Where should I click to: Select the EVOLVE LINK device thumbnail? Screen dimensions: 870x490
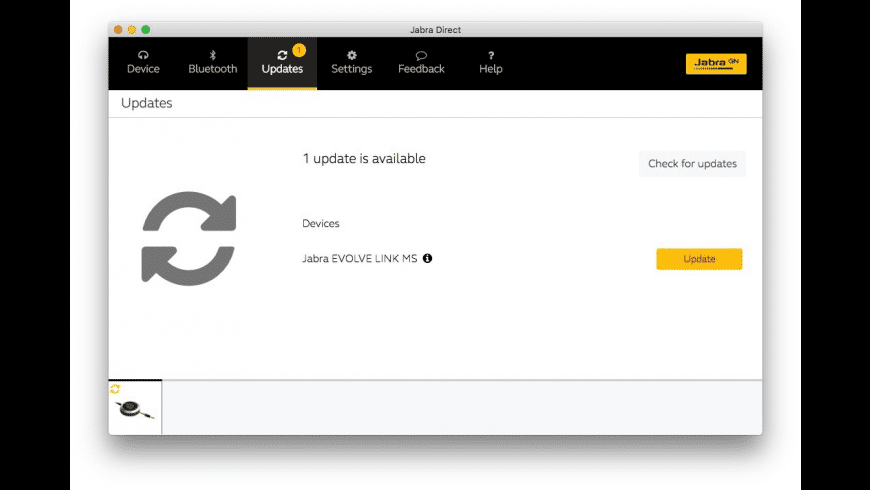pyautogui.click(x=135, y=408)
